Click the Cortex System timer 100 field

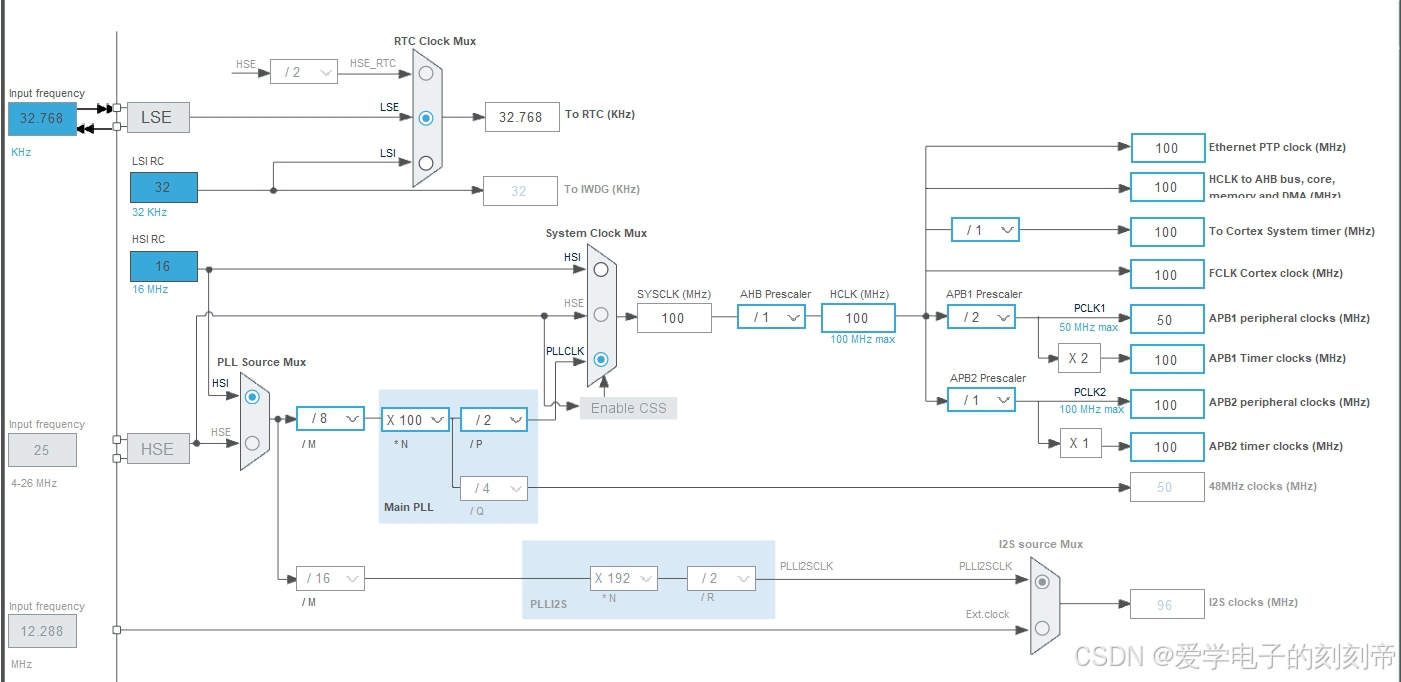(x=1167, y=232)
